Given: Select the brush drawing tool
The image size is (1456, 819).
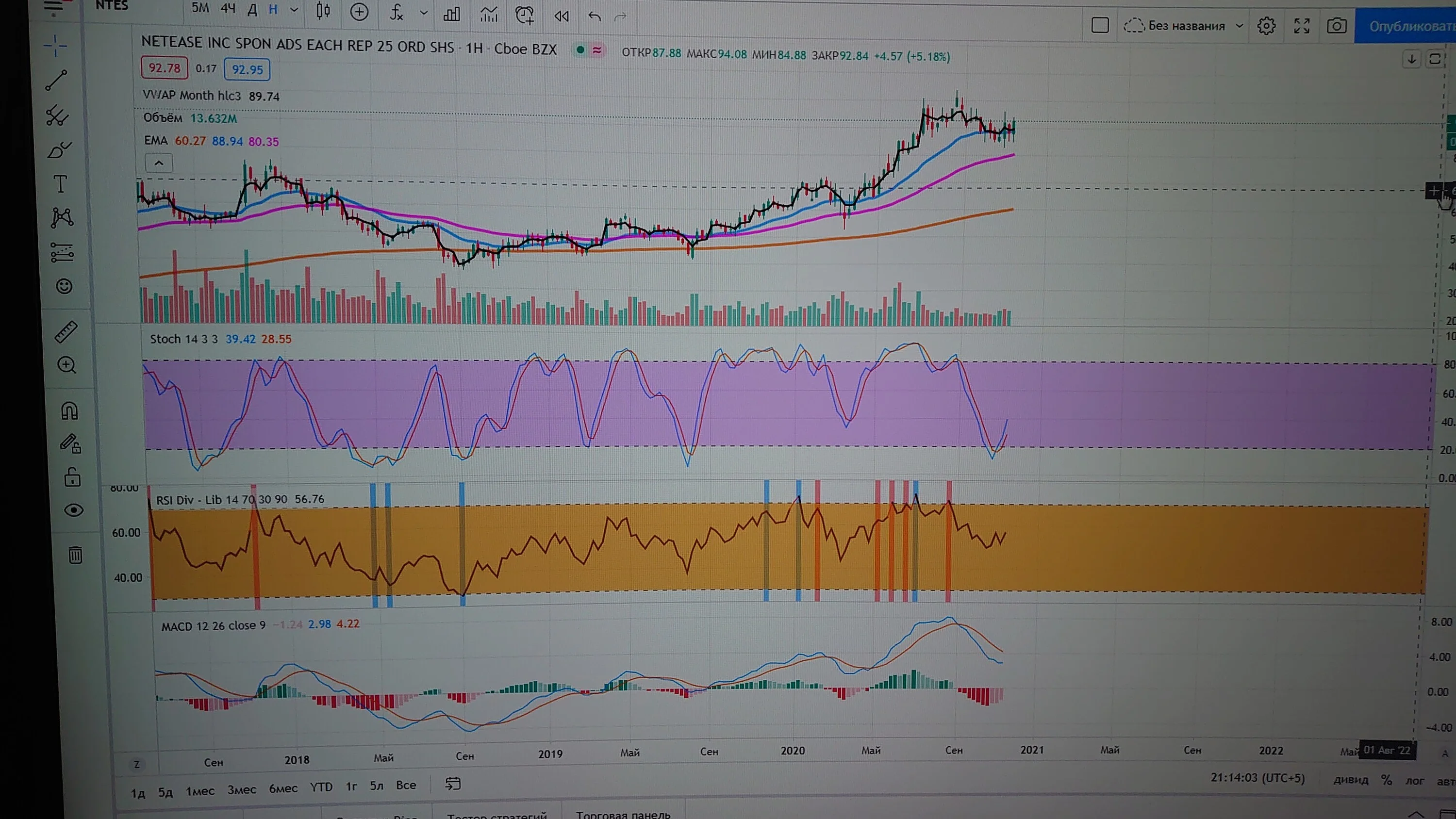Looking at the screenshot, I should coord(59,150).
